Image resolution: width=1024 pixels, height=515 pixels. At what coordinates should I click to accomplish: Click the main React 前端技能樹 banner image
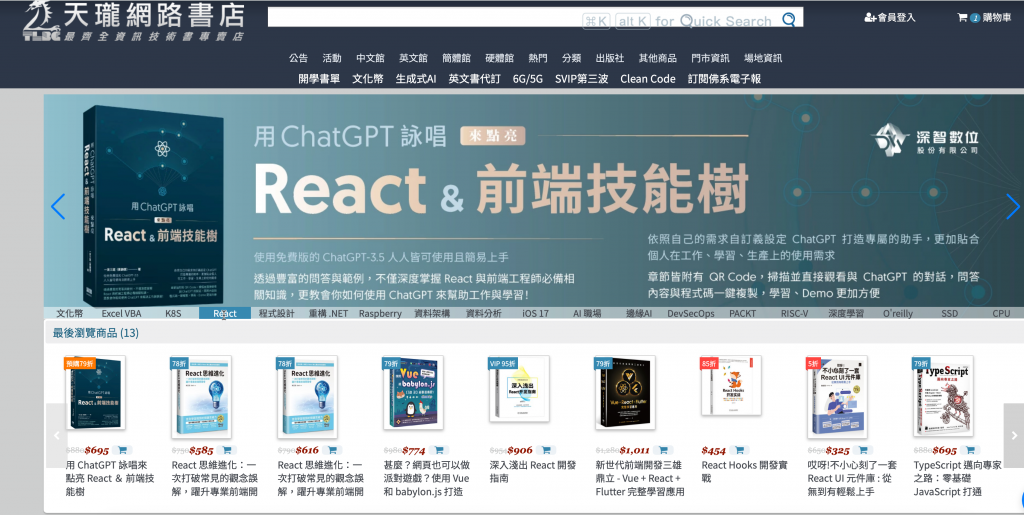point(532,200)
